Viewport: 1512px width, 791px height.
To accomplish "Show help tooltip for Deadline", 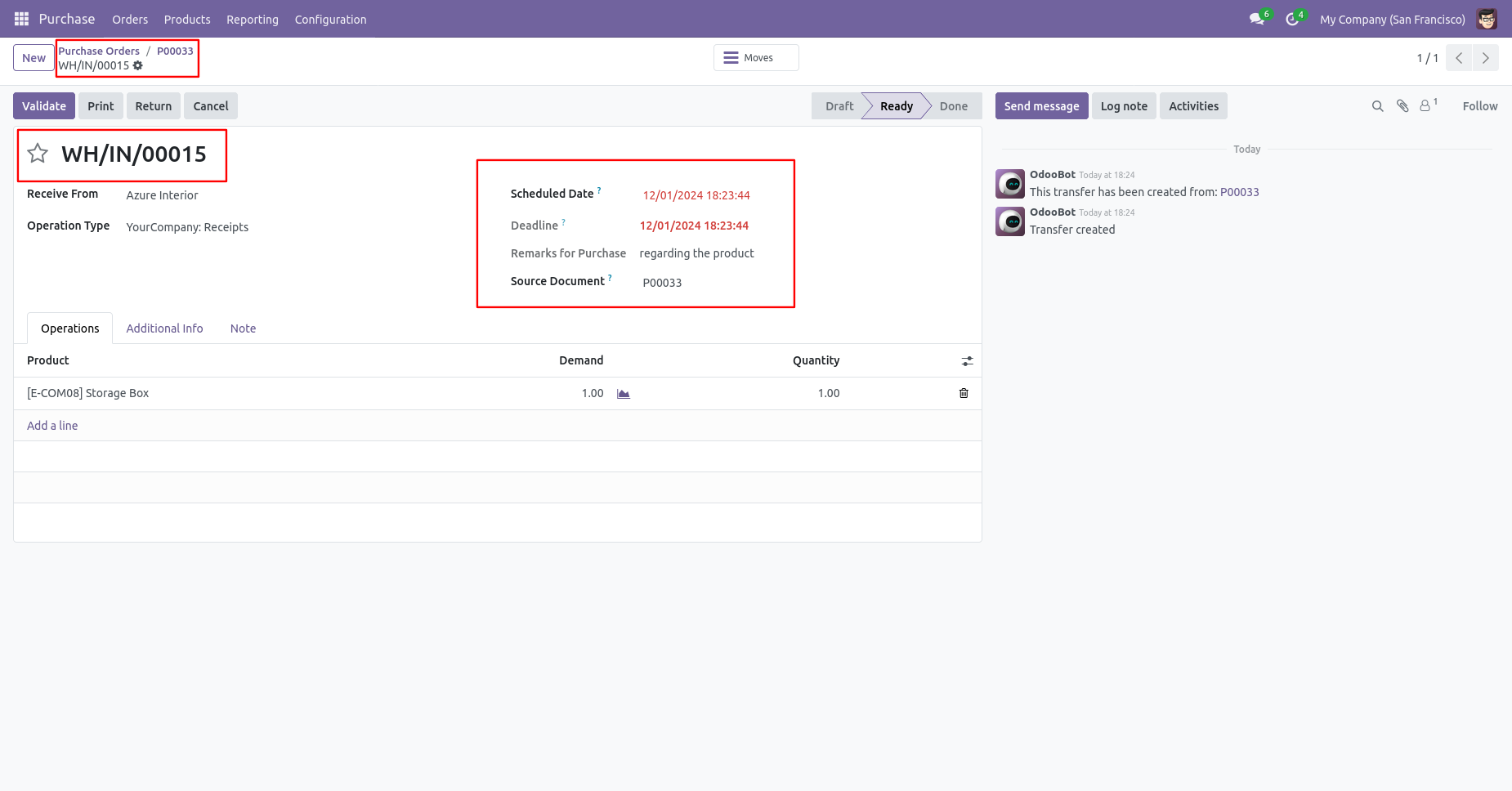I will coord(563,221).
